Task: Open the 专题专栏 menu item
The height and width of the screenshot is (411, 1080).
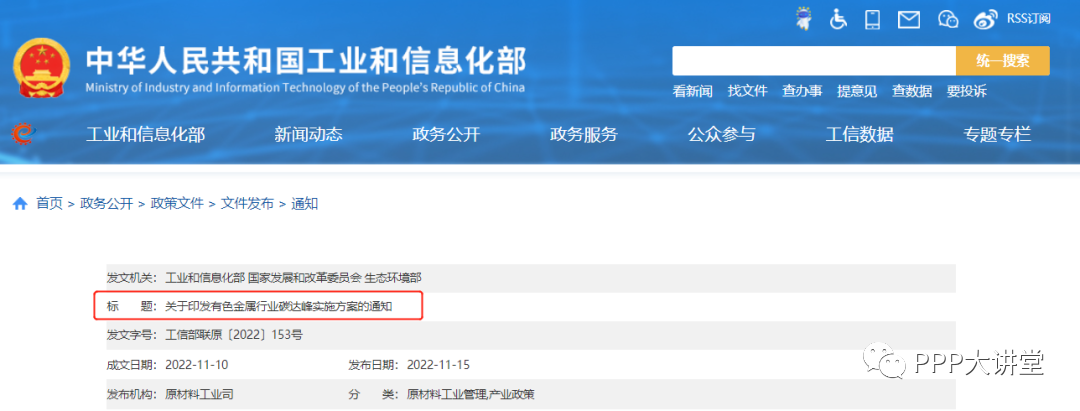Action: pyautogui.click(x=997, y=135)
